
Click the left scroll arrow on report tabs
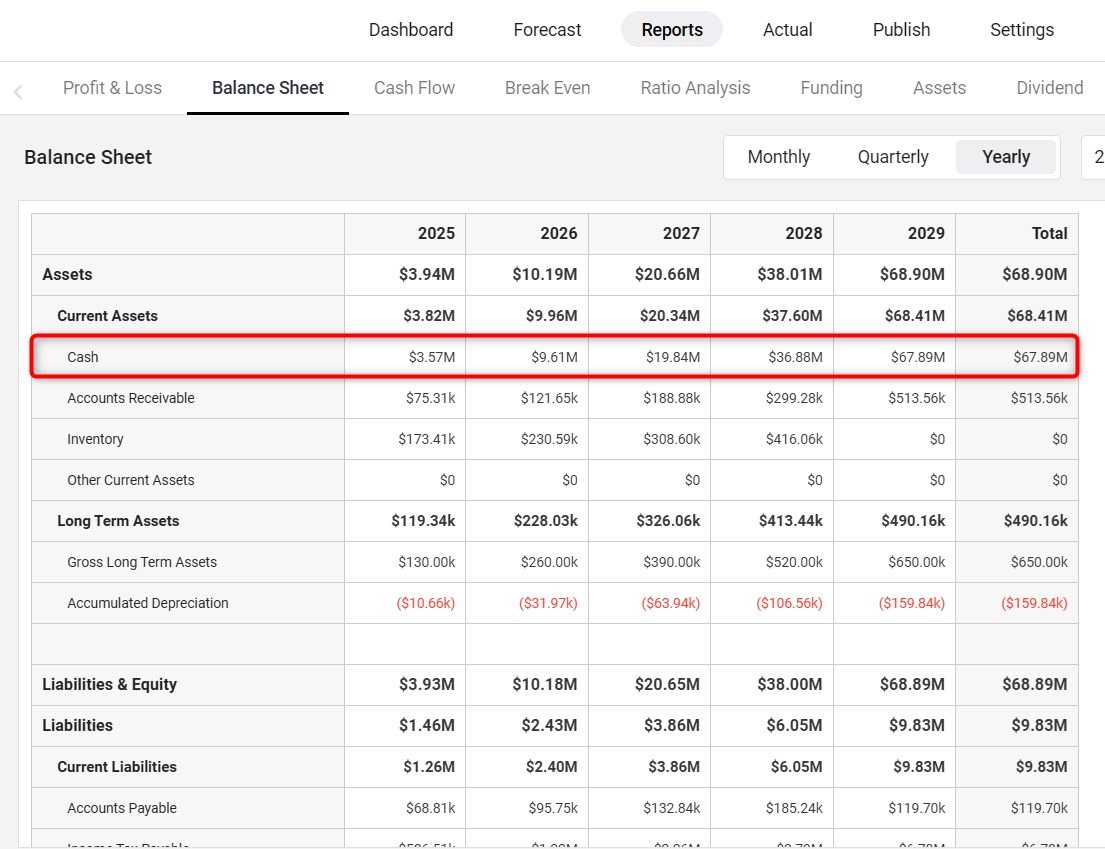click(x=18, y=92)
